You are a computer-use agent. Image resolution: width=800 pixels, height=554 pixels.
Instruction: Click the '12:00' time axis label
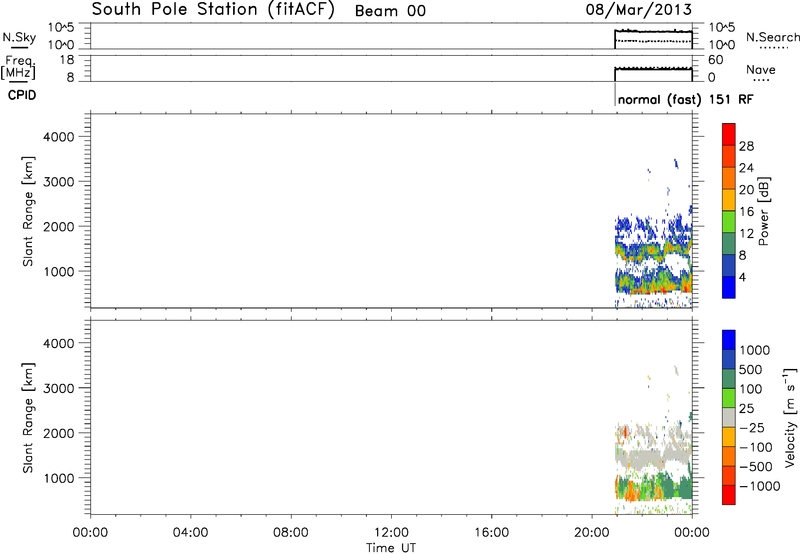click(391, 533)
